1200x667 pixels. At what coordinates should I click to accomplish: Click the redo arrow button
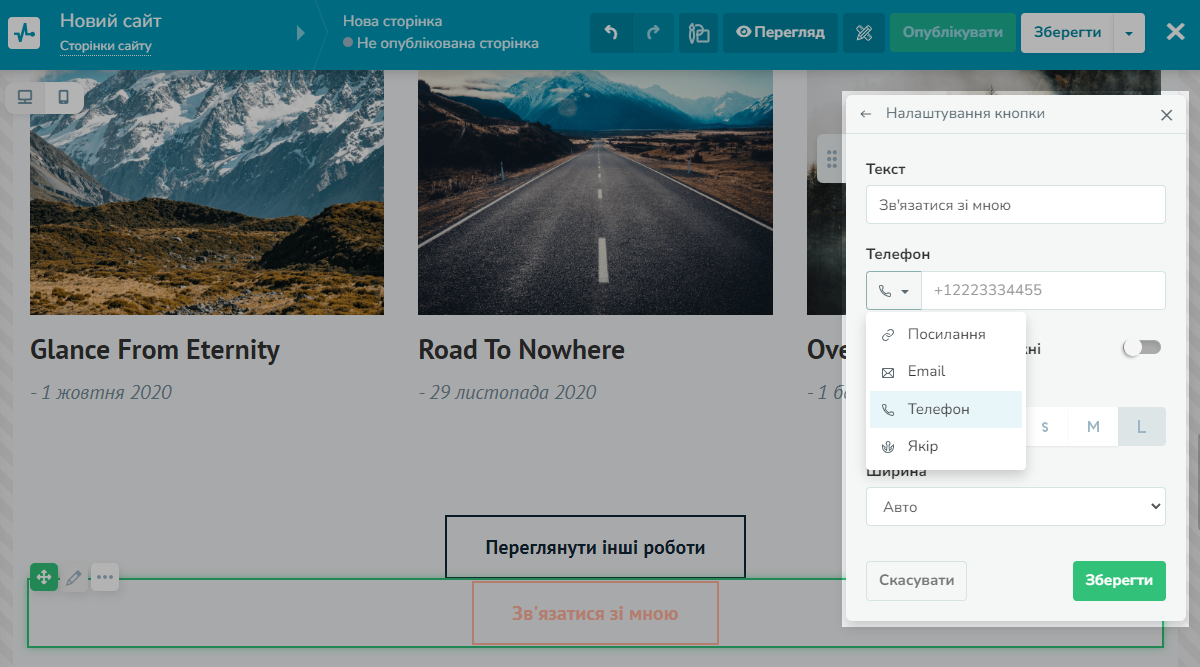coord(654,32)
